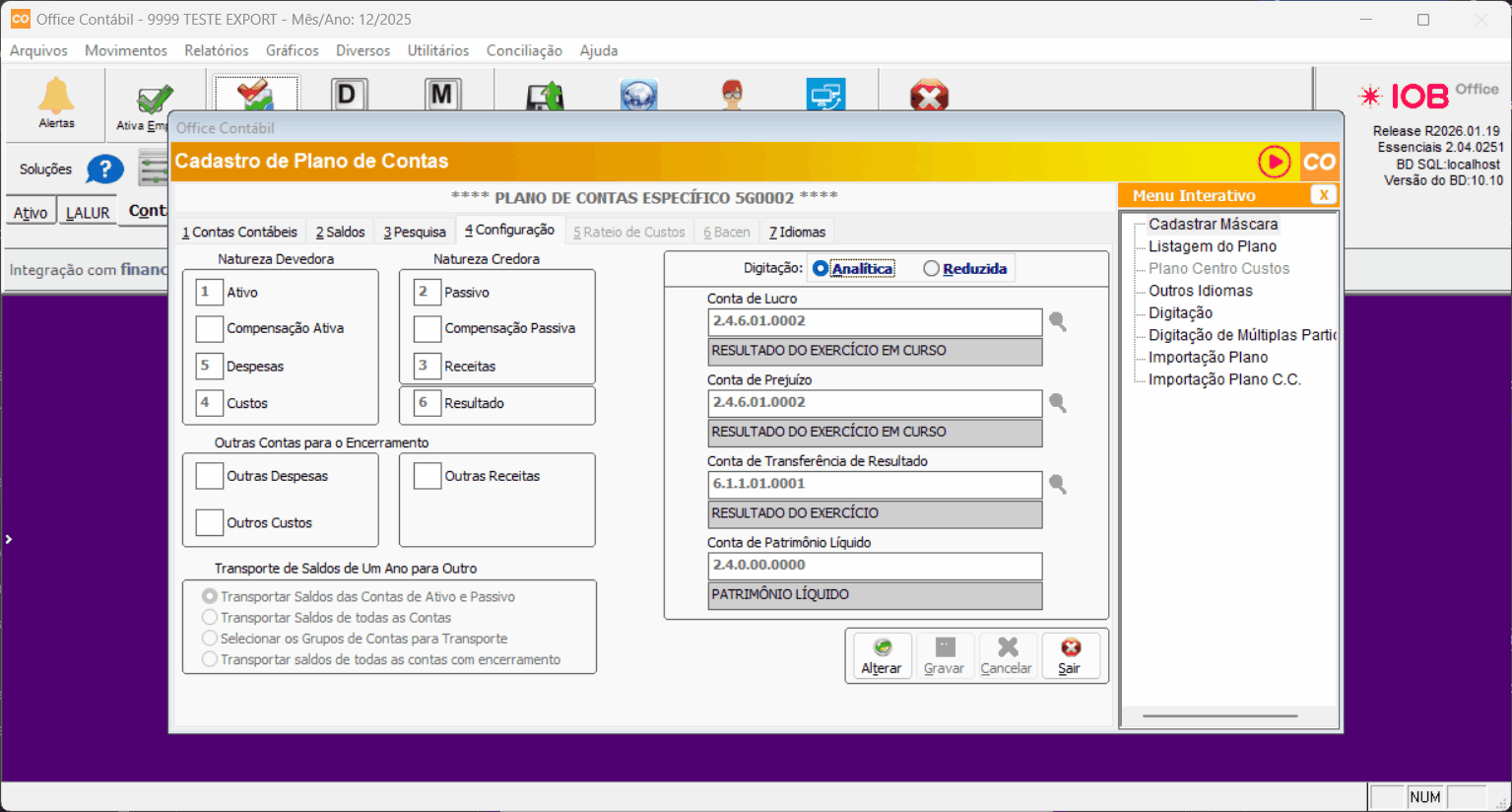This screenshot has height=812, width=1512.
Task: Click the Sair button
Action: (1070, 656)
